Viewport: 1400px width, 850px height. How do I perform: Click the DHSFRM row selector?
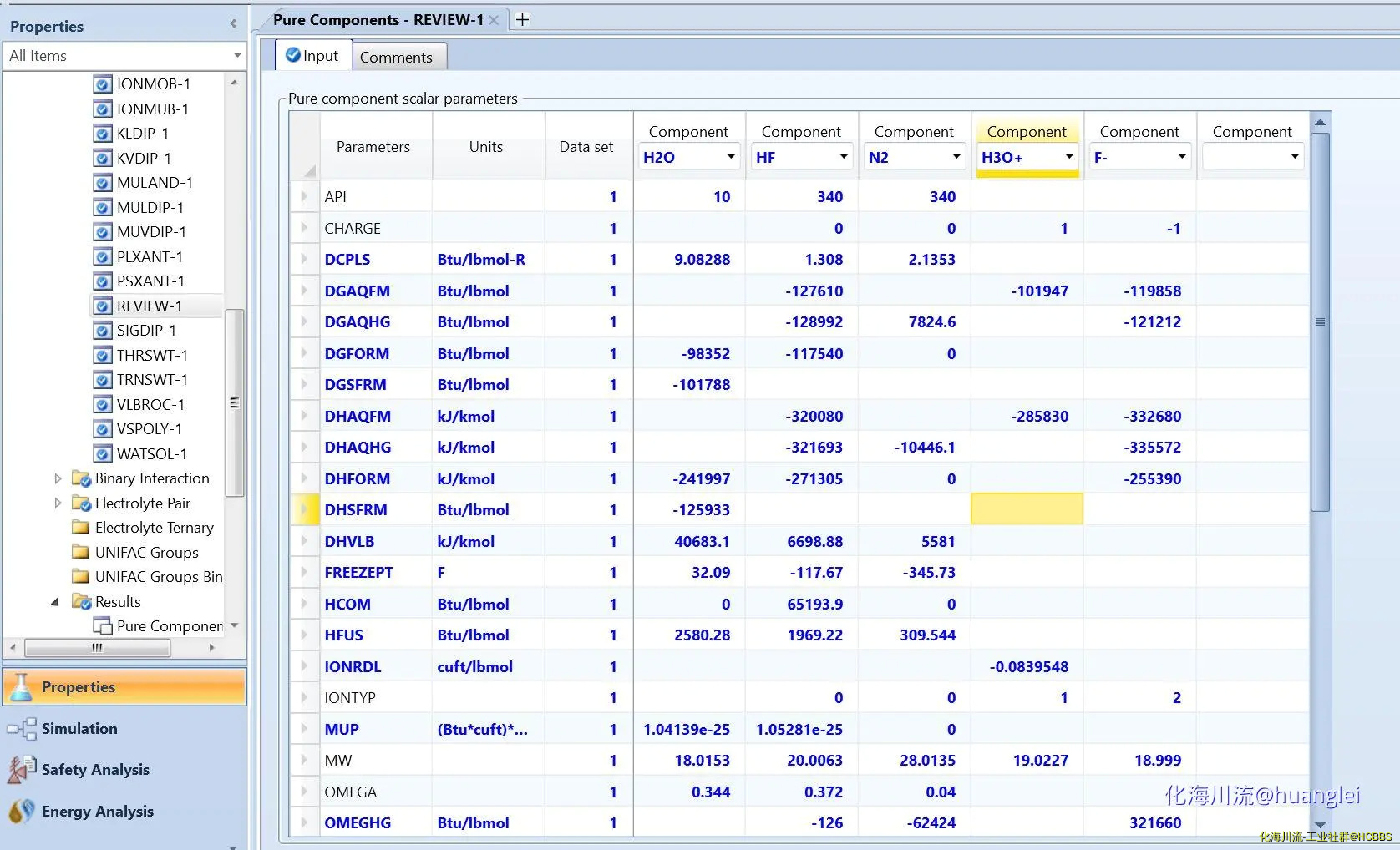pyautogui.click(x=304, y=509)
